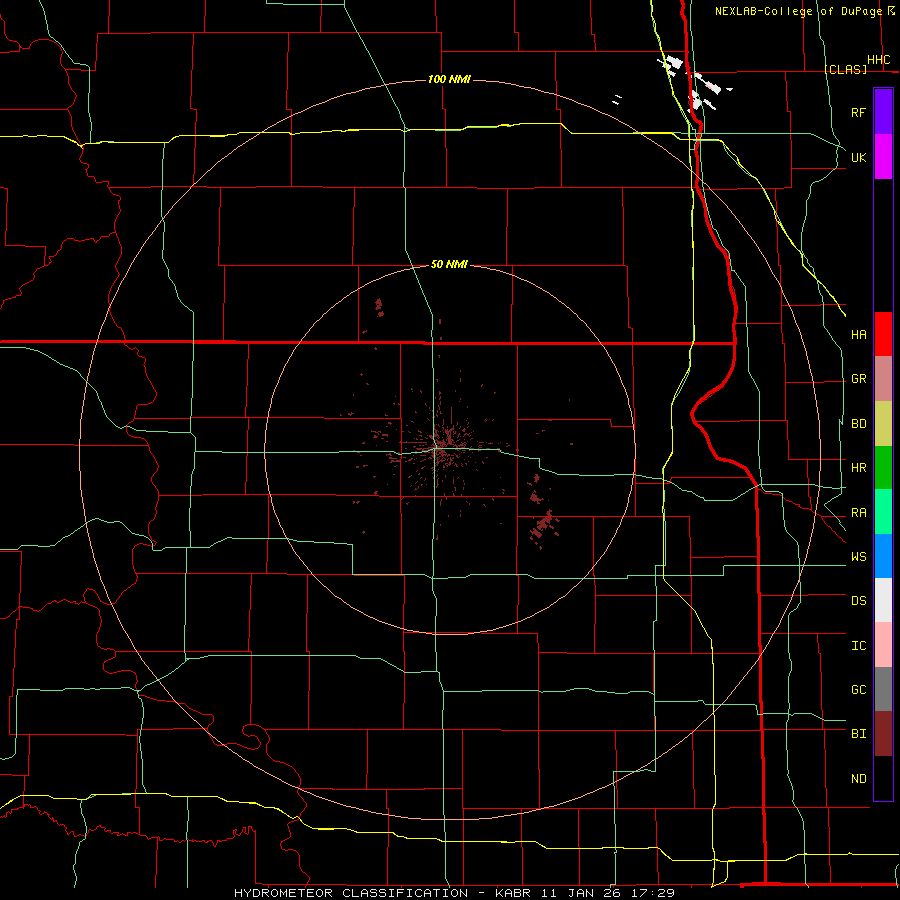
Task: Click 'NEXLAB-College of DuPage' credit text
Action: coord(800,11)
